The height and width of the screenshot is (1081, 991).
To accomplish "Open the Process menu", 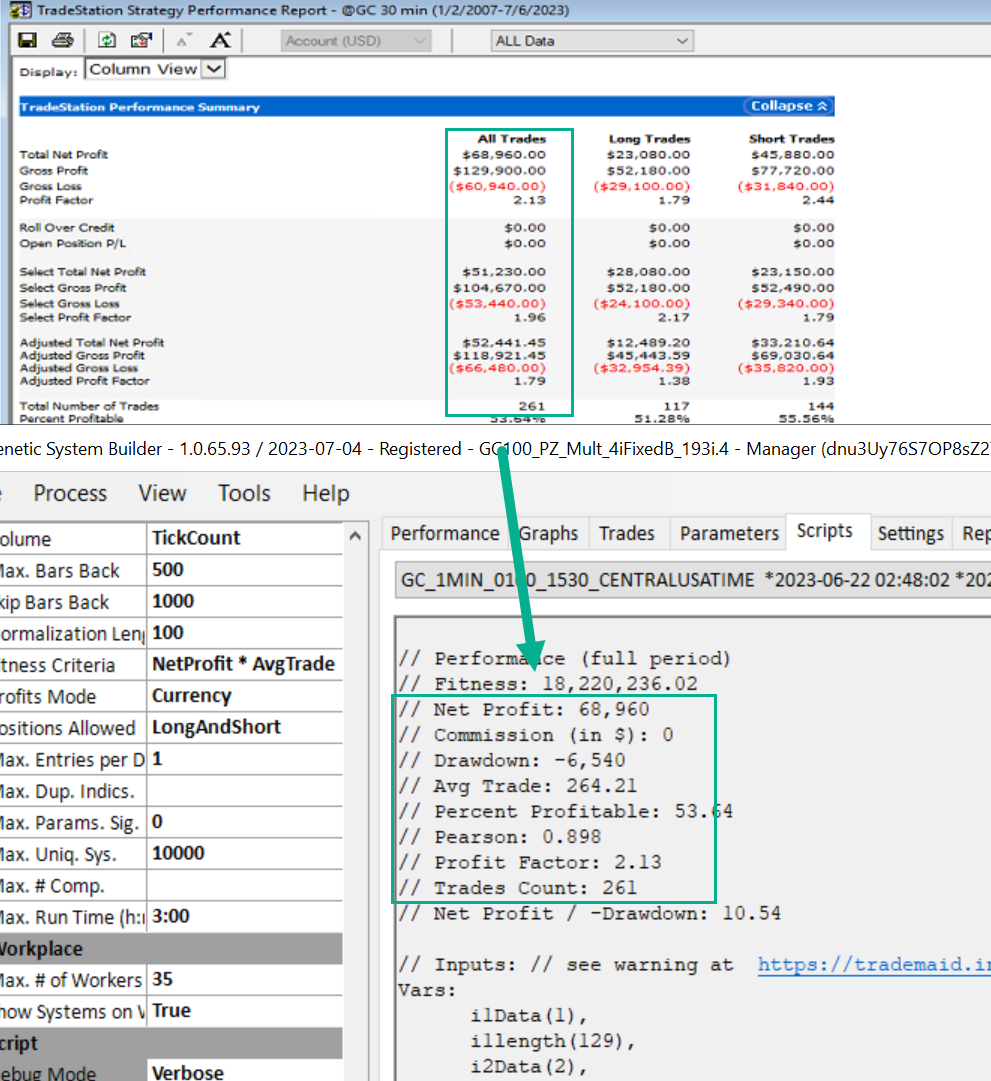I will click(70, 493).
